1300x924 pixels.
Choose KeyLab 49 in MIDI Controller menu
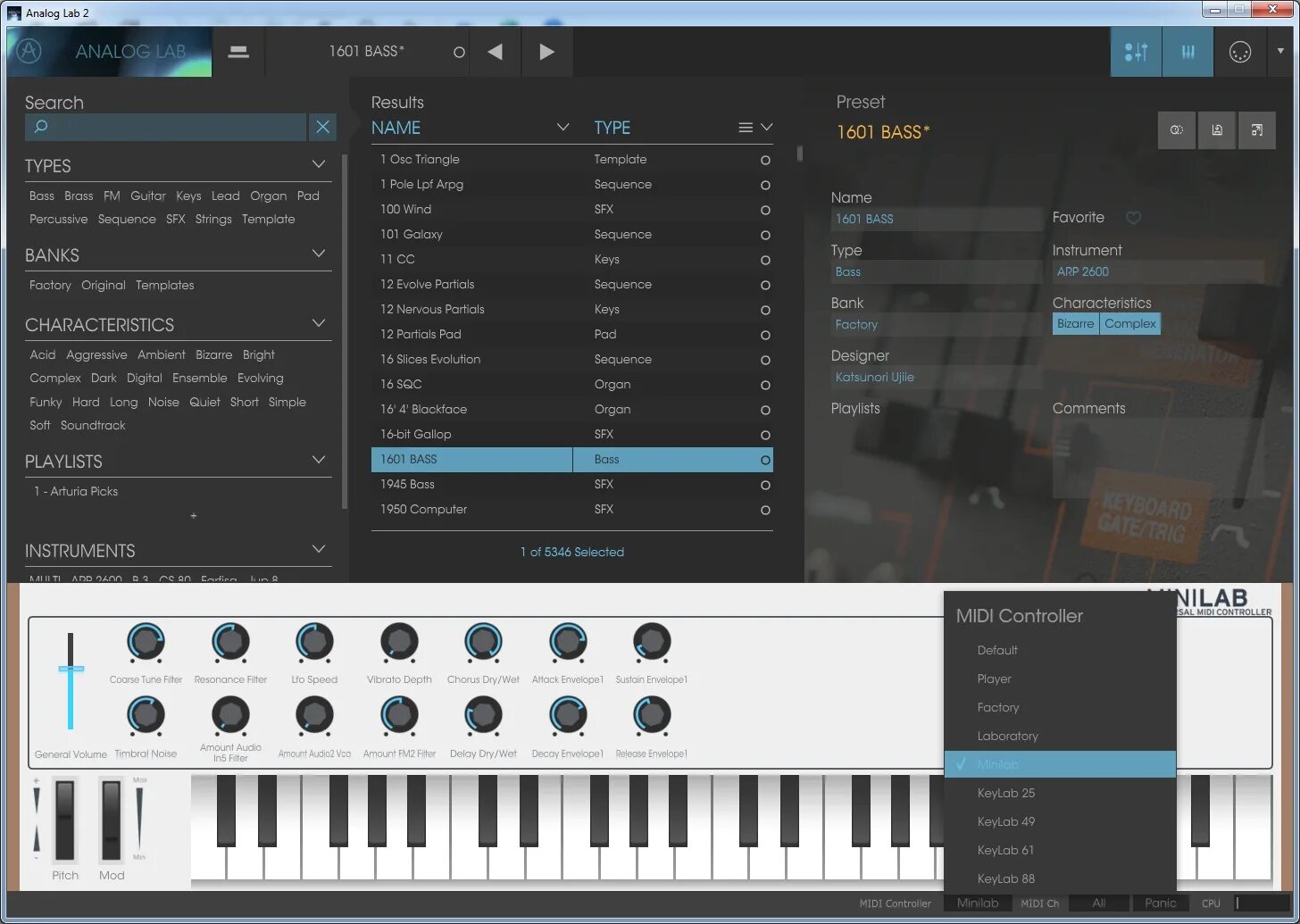(x=1060, y=821)
